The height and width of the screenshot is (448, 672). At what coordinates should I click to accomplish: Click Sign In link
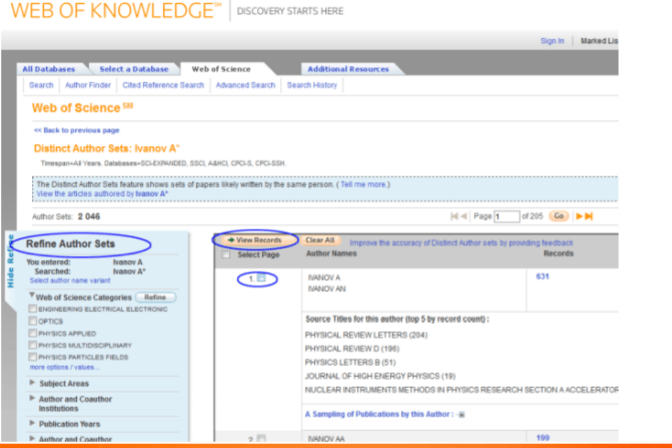click(x=552, y=41)
